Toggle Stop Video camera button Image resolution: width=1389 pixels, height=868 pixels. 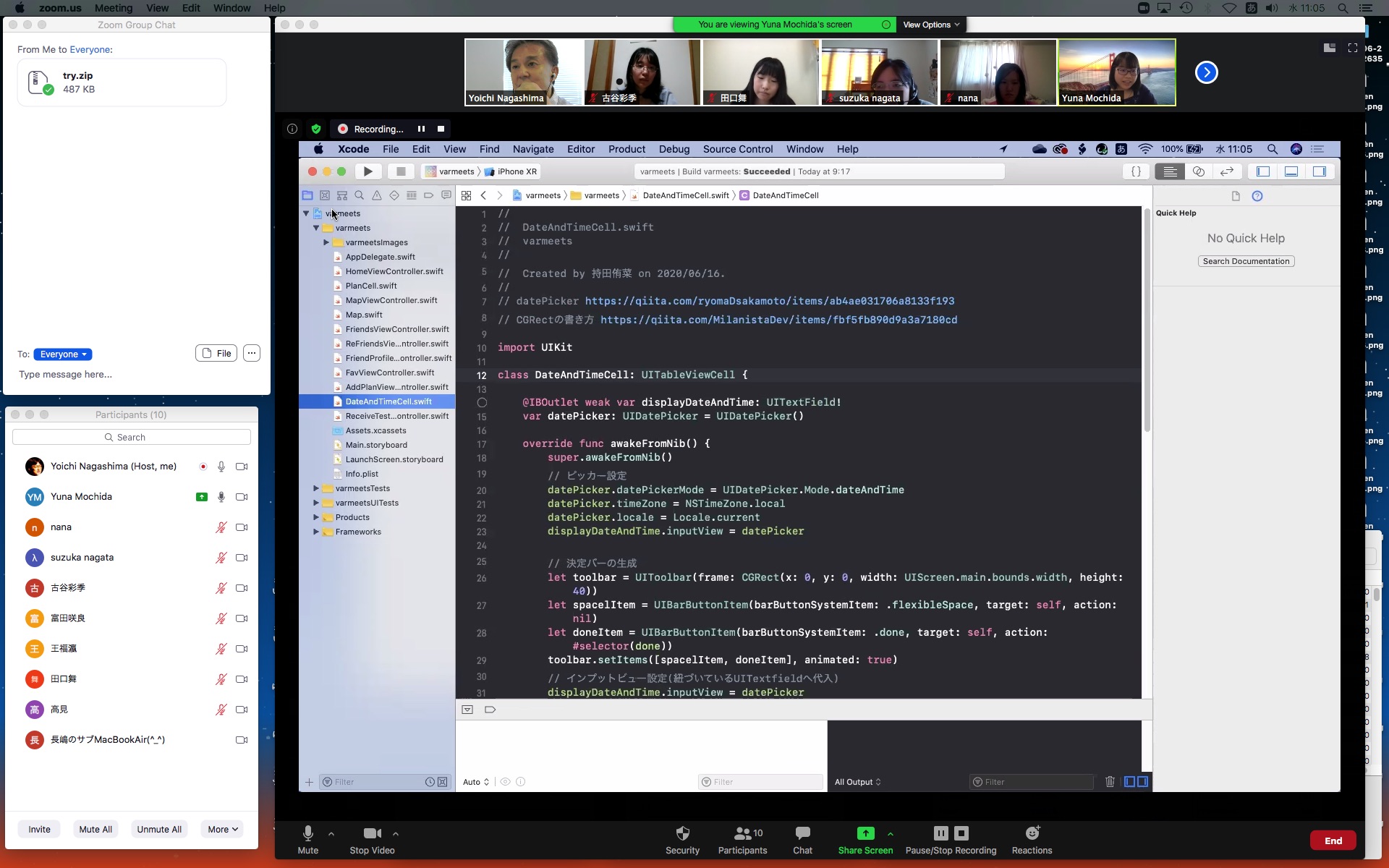coord(372,833)
